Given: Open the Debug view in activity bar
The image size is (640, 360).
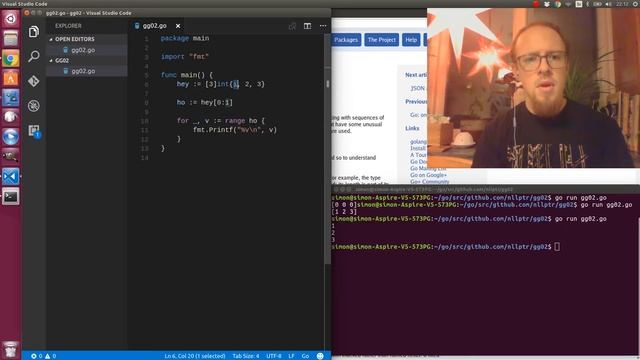Looking at the screenshot, I should (x=34, y=106).
